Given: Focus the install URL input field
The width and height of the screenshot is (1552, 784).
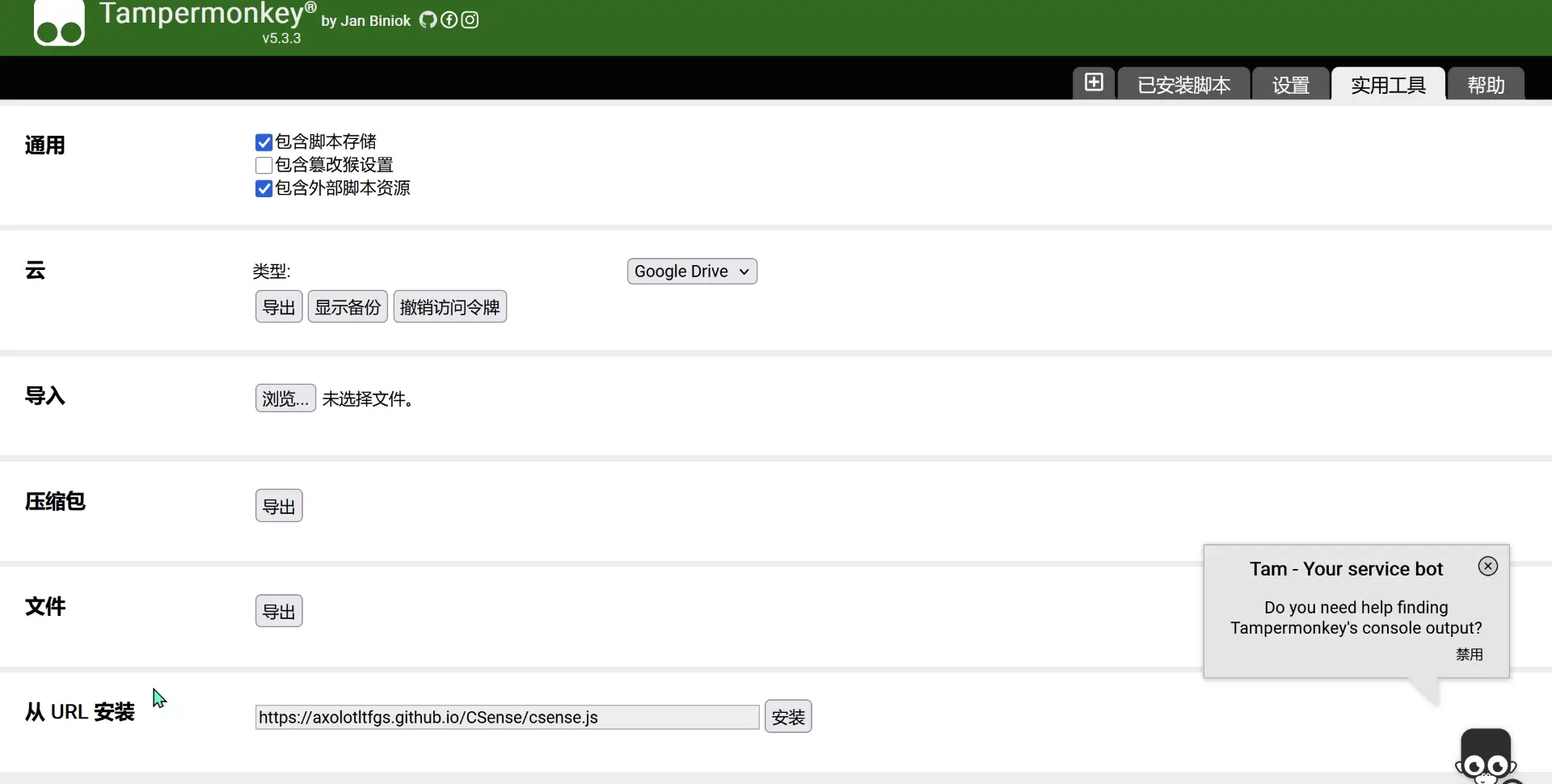Looking at the screenshot, I should click(508, 717).
